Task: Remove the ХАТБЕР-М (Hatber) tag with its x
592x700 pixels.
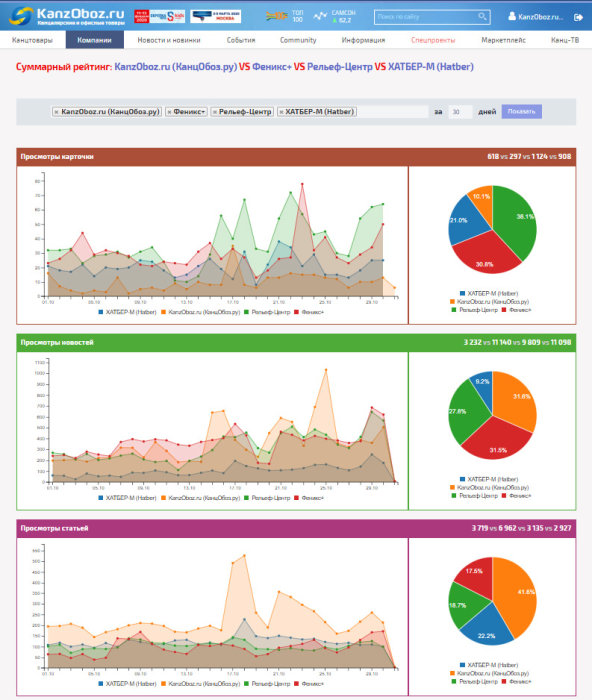Action: pyautogui.click(x=281, y=112)
